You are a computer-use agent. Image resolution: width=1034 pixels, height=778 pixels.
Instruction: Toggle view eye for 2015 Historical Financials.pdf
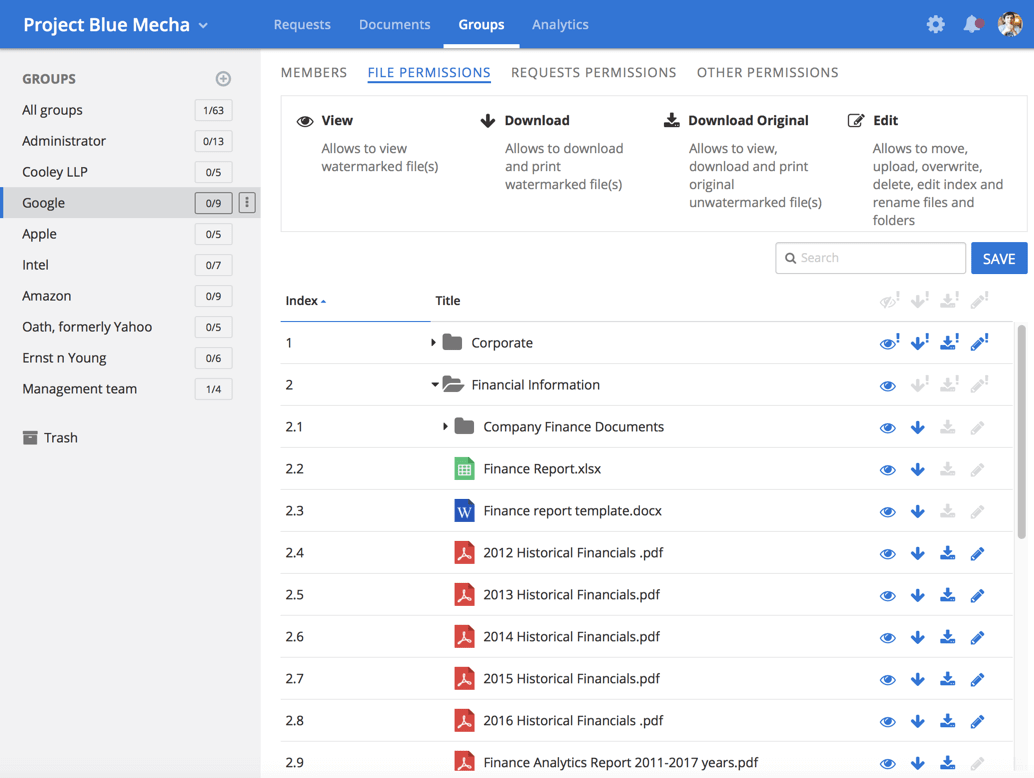(x=888, y=680)
